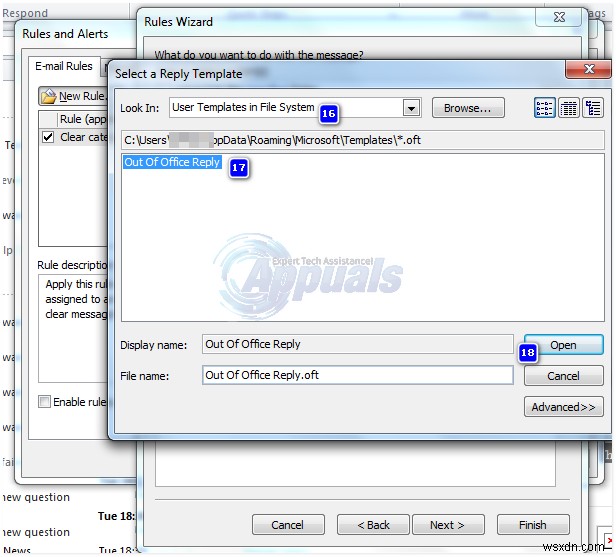
Task: Click Cancel in the Rules Wizard
Action: [288, 525]
